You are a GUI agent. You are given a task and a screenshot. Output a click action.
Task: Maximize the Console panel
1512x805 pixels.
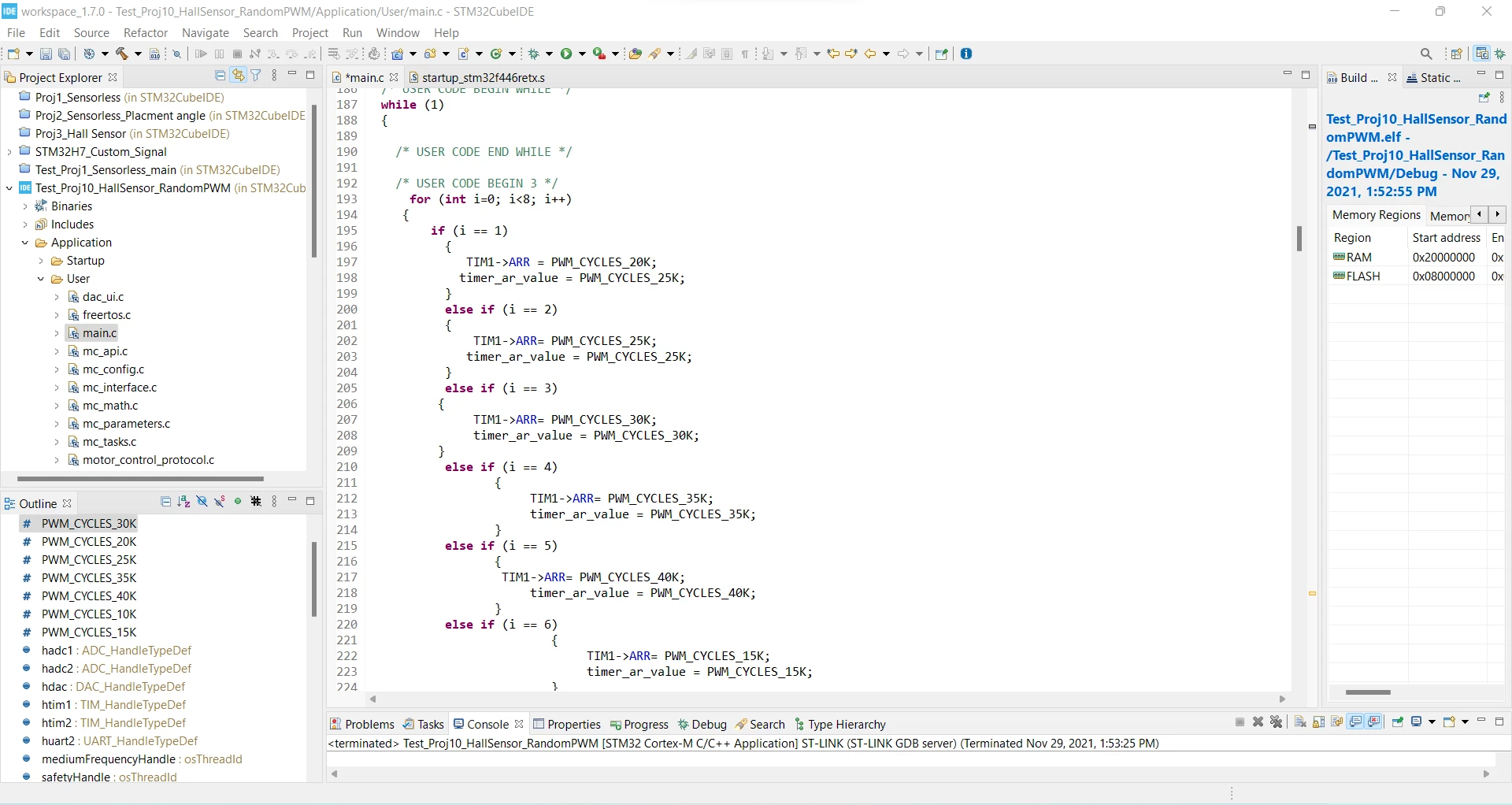click(x=1499, y=722)
